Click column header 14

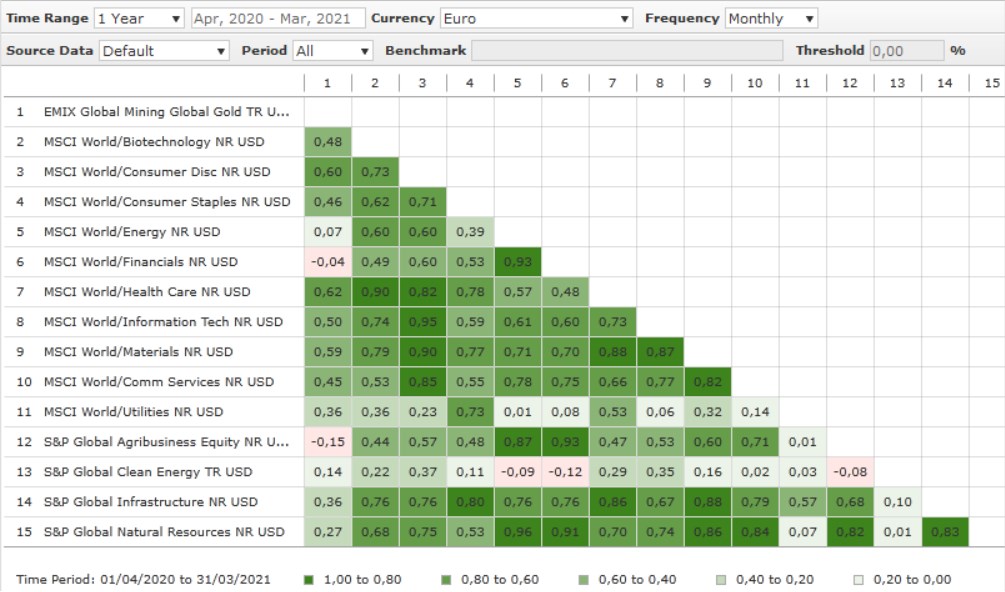pos(944,83)
